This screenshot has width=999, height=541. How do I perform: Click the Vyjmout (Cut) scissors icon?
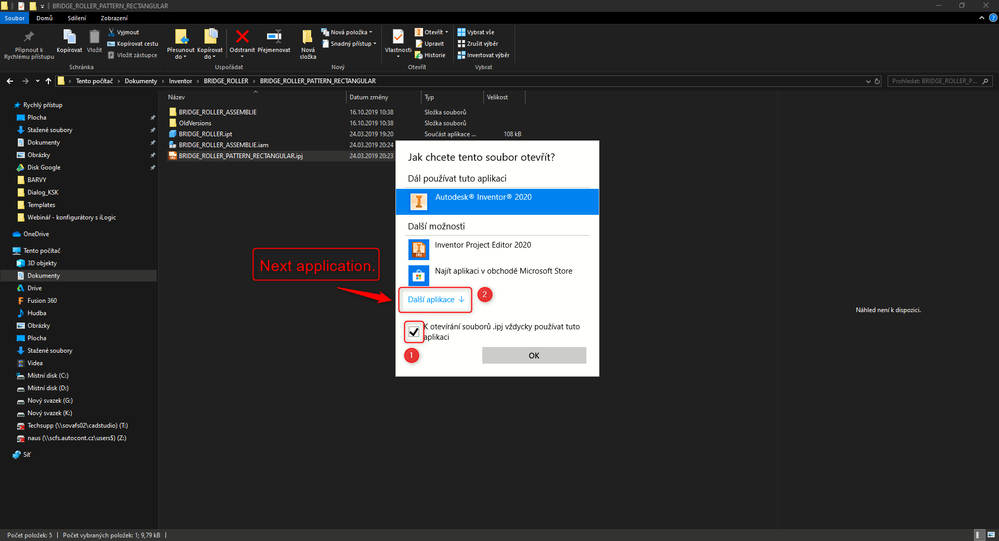[x=111, y=32]
